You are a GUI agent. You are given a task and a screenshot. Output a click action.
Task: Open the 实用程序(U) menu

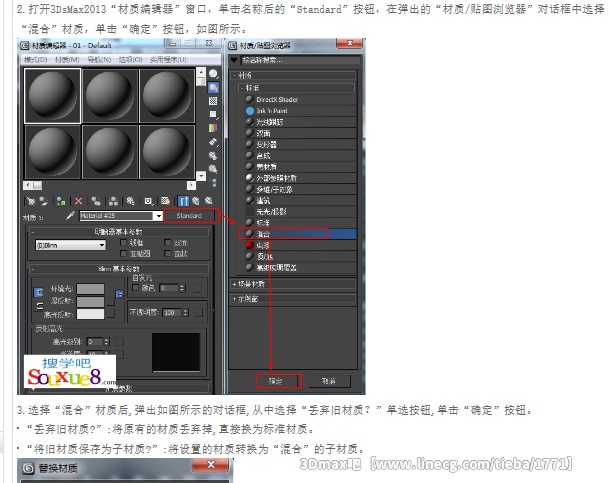[168, 59]
